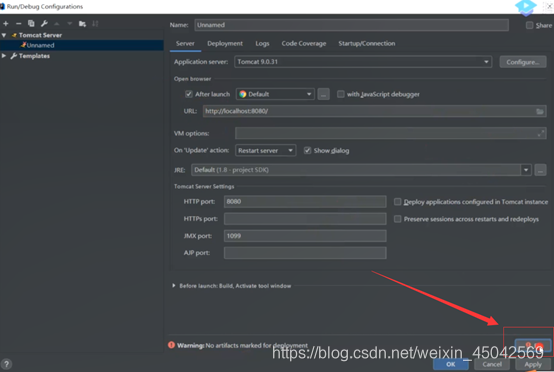Click folder icon in URL field

pyautogui.click(x=540, y=111)
